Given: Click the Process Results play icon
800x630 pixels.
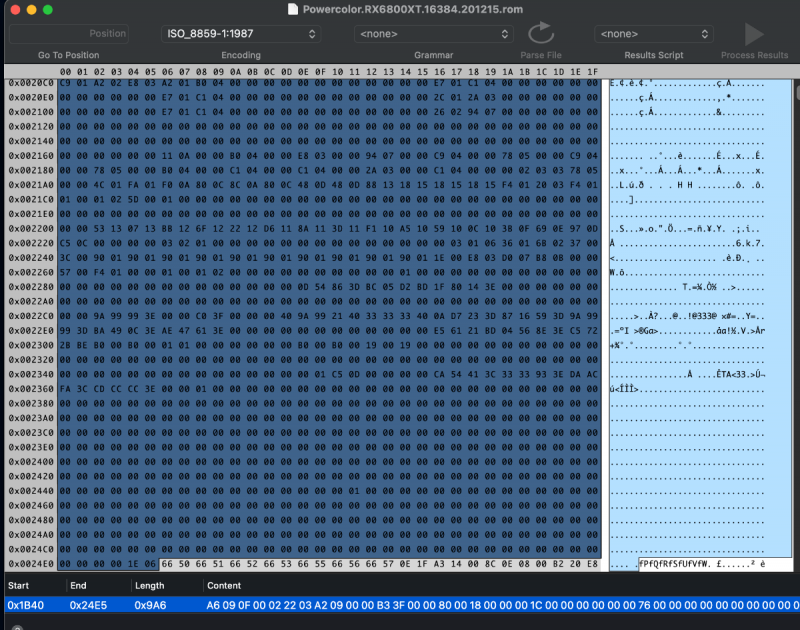Looking at the screenshot, I should tap(755, 34).
